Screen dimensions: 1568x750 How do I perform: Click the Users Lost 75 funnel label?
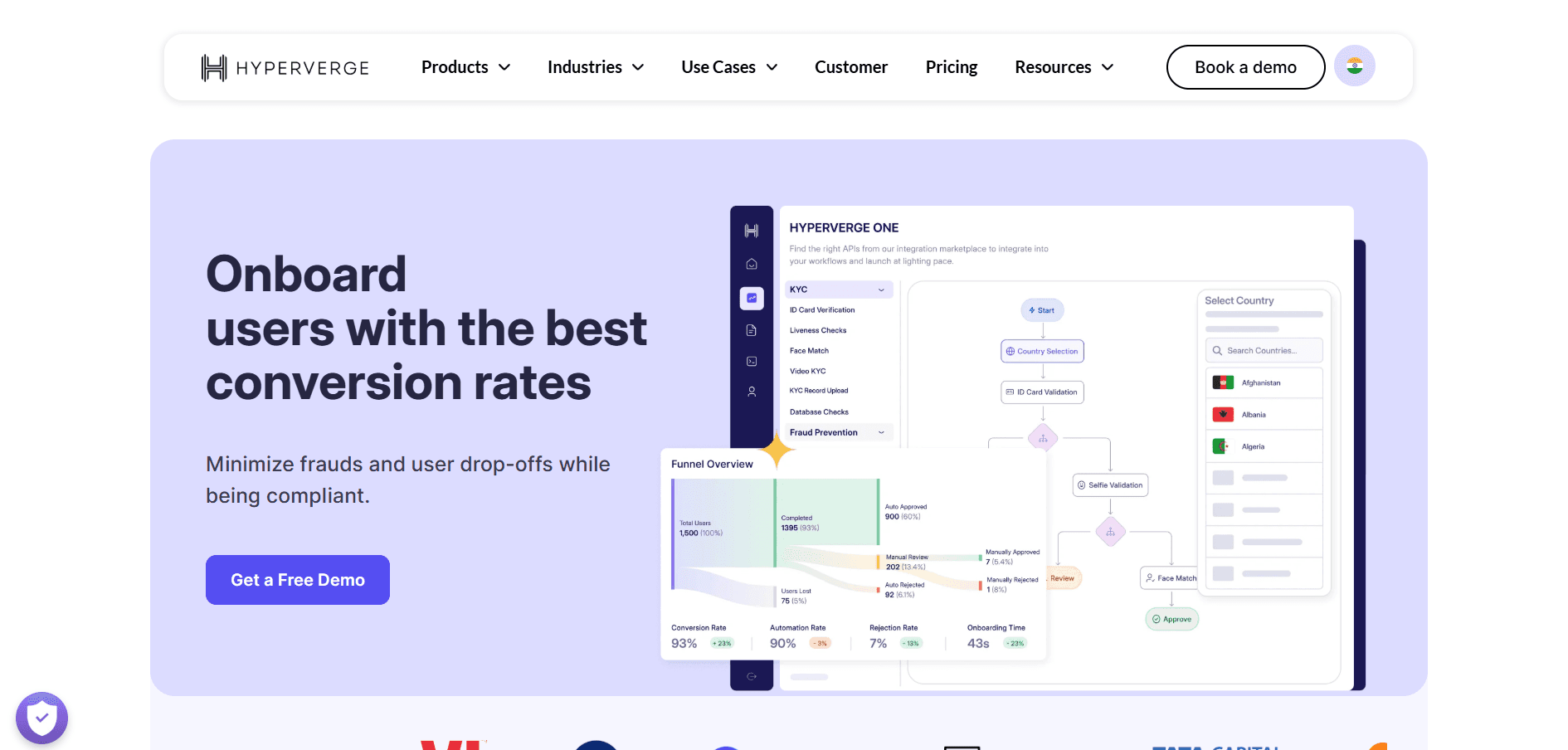[796, 597]
